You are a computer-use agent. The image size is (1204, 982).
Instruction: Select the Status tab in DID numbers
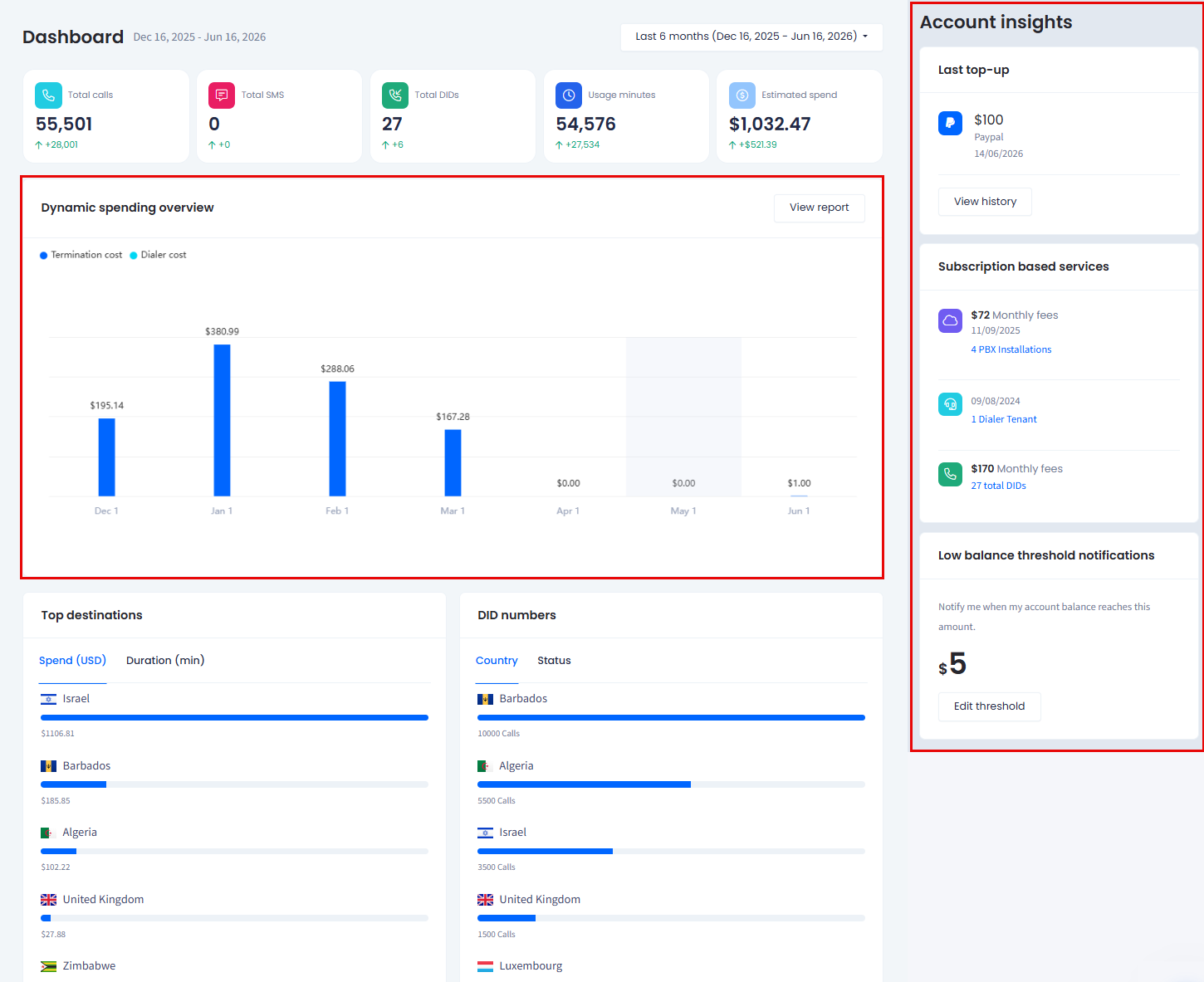coord(554,661)
